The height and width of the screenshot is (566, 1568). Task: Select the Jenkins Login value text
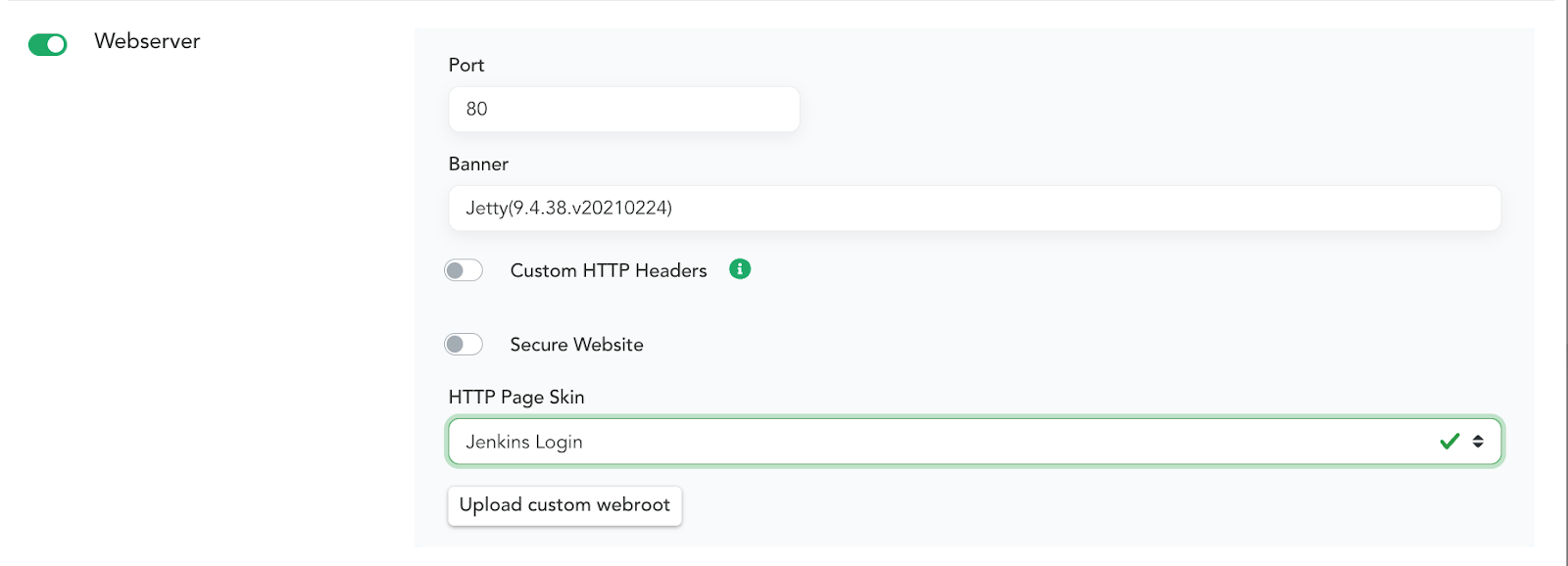click(x=524, y=442)
